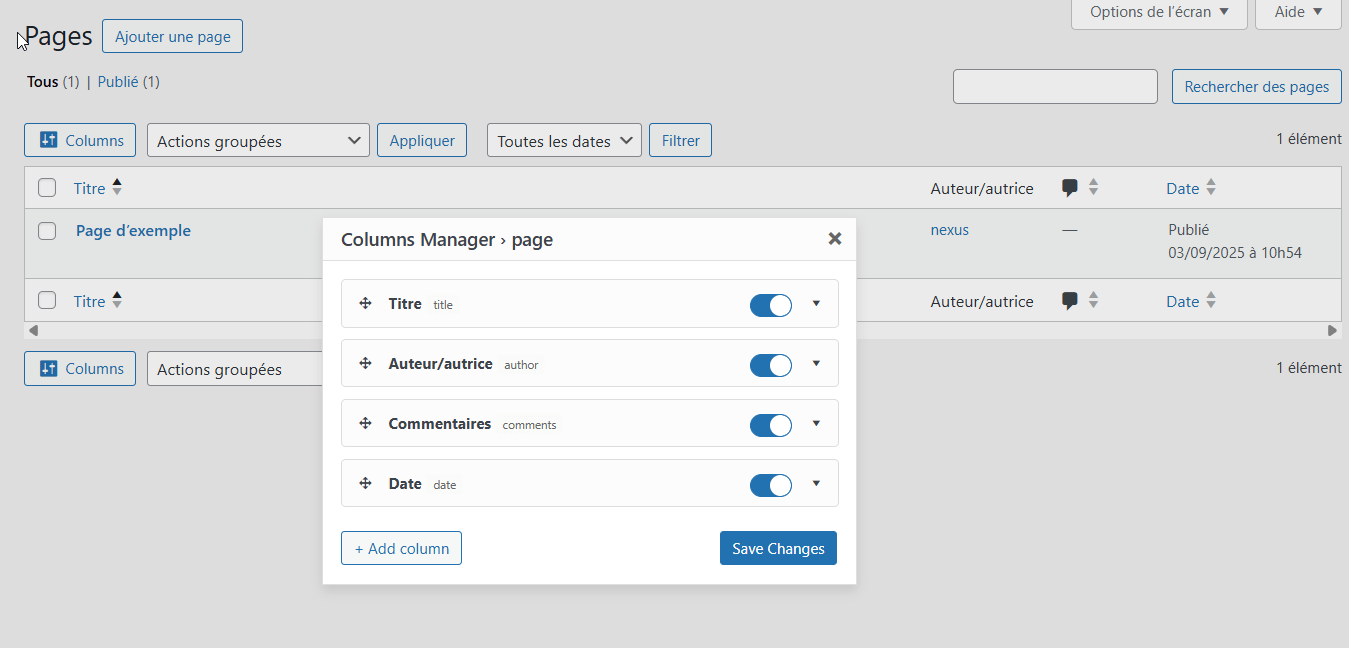This screenshot has width=1349, height=648.
Task: Click the Save Changes button
Action: [x=778, y=548]
